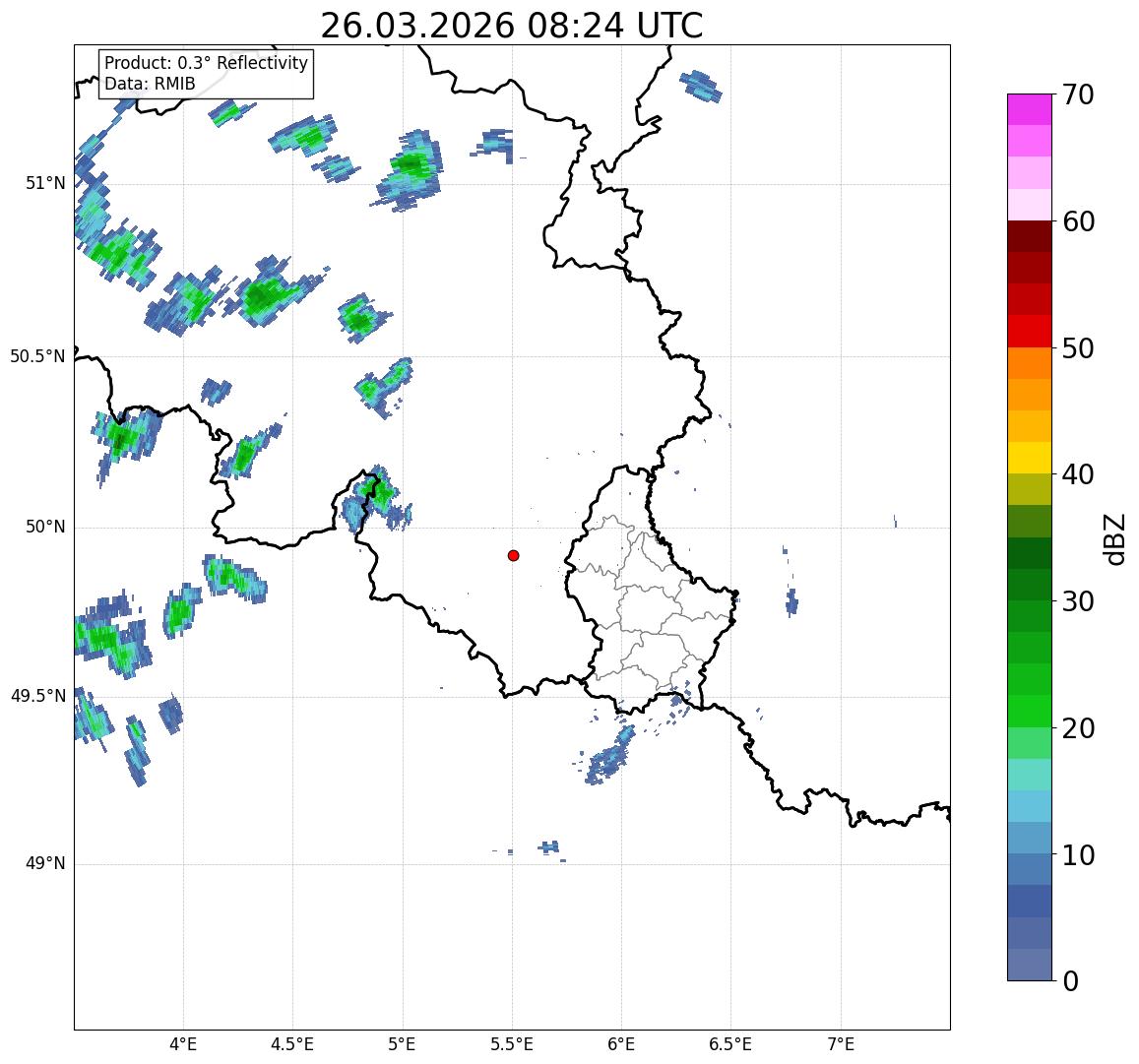Click the 6.5°E longitude label
This screenshot has width=1139, height=1064.
tap(730, 1045)
